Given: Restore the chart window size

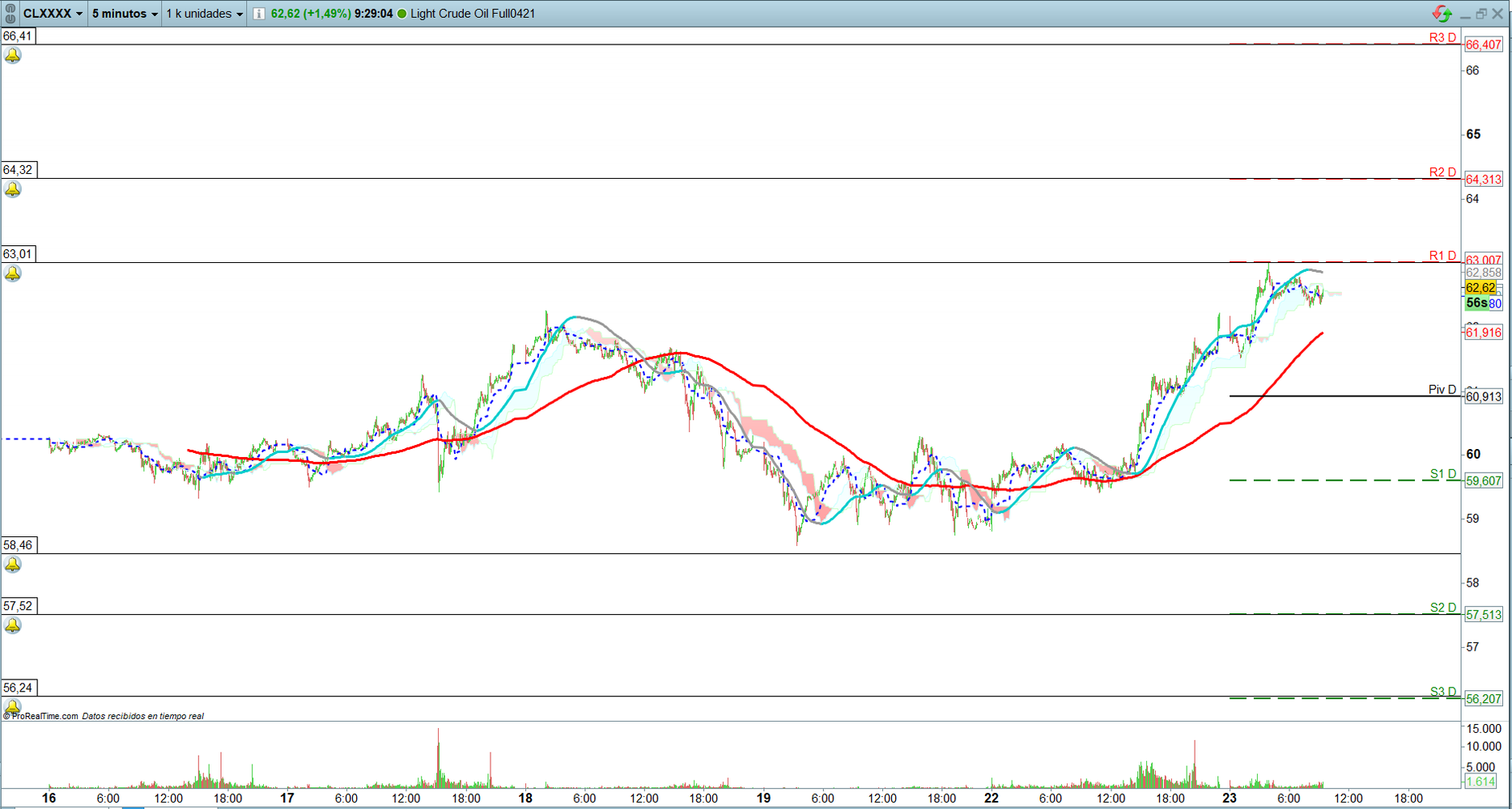Looking at the screenshot, I should click(1481, 14).
